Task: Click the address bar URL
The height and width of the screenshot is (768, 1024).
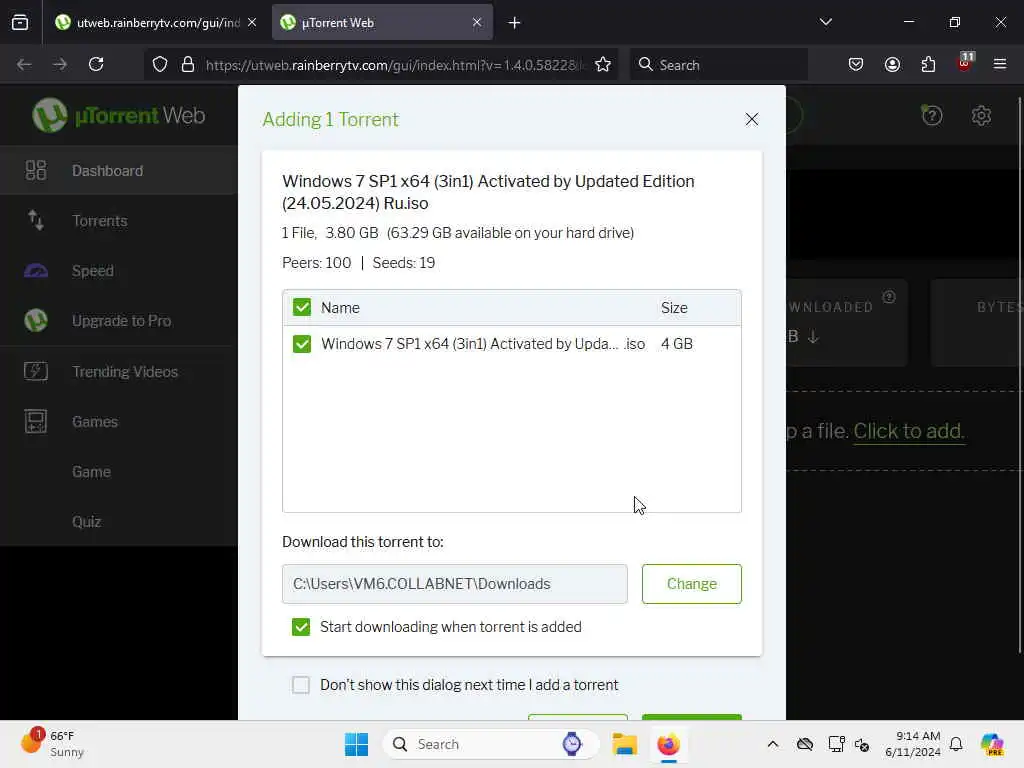Action: 392,65
